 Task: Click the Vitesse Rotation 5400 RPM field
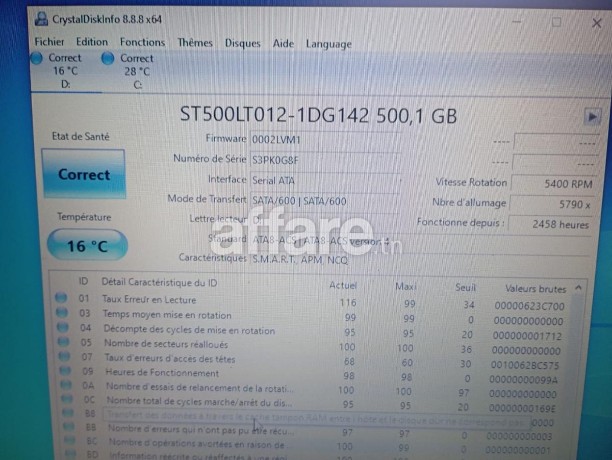pyautogui.click(x=555, y=184)
